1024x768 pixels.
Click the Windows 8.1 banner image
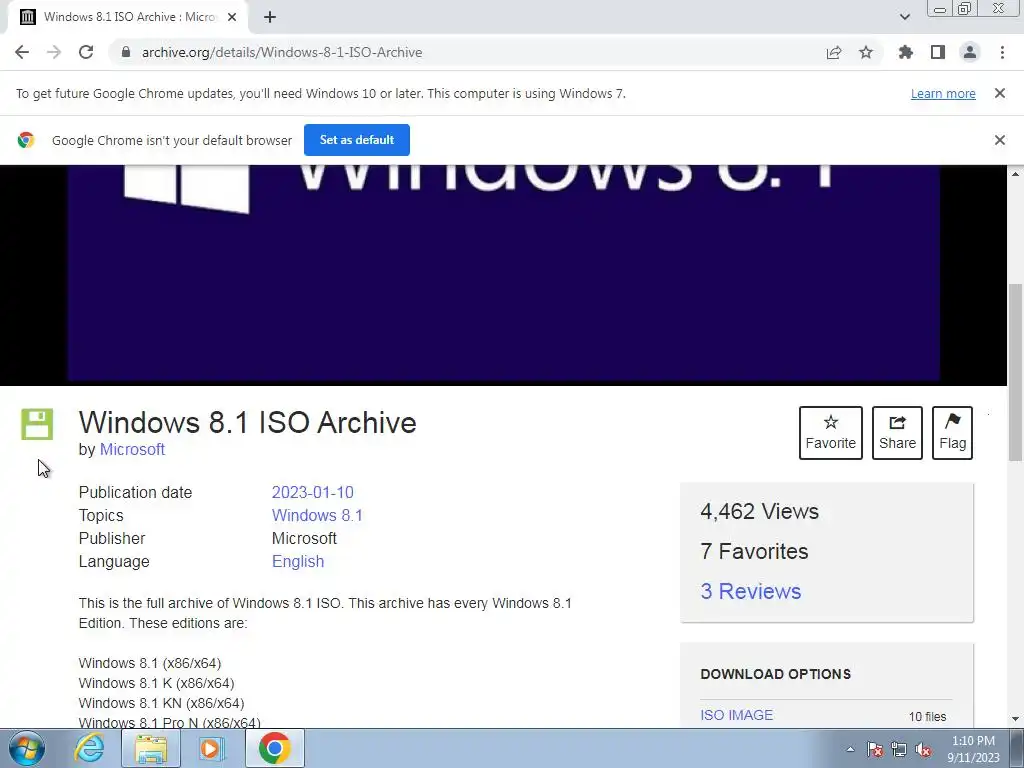(504, 273)
